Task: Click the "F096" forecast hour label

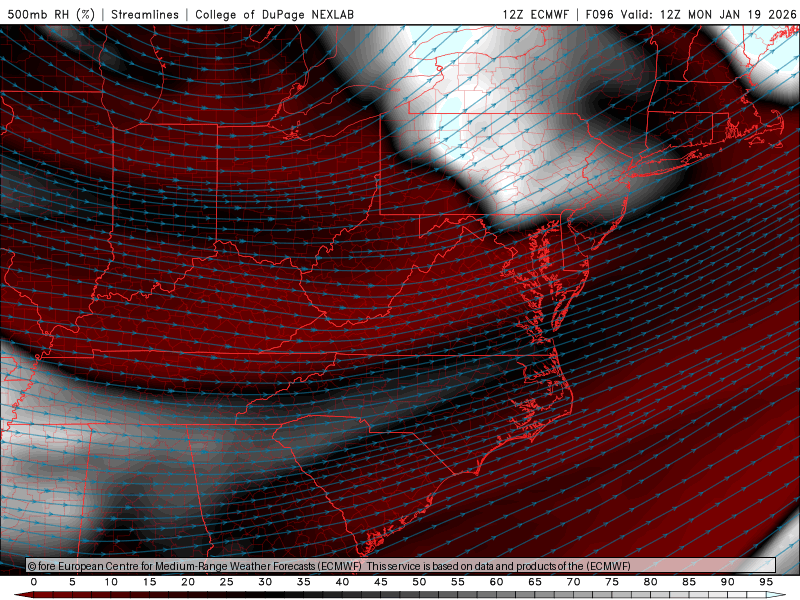Action: [599, 14]
